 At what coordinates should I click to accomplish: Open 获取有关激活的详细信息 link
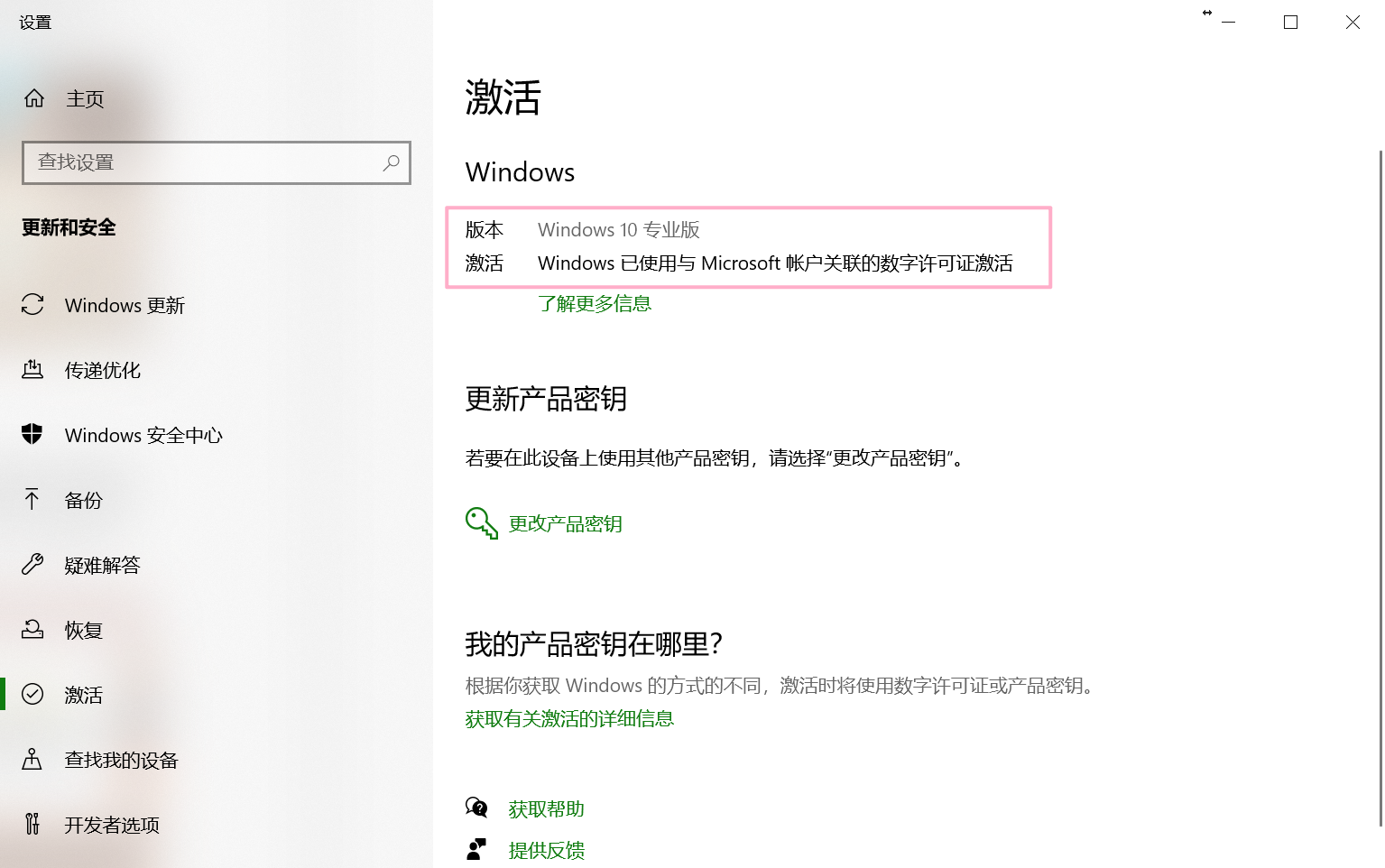click(x=568, y=718)
